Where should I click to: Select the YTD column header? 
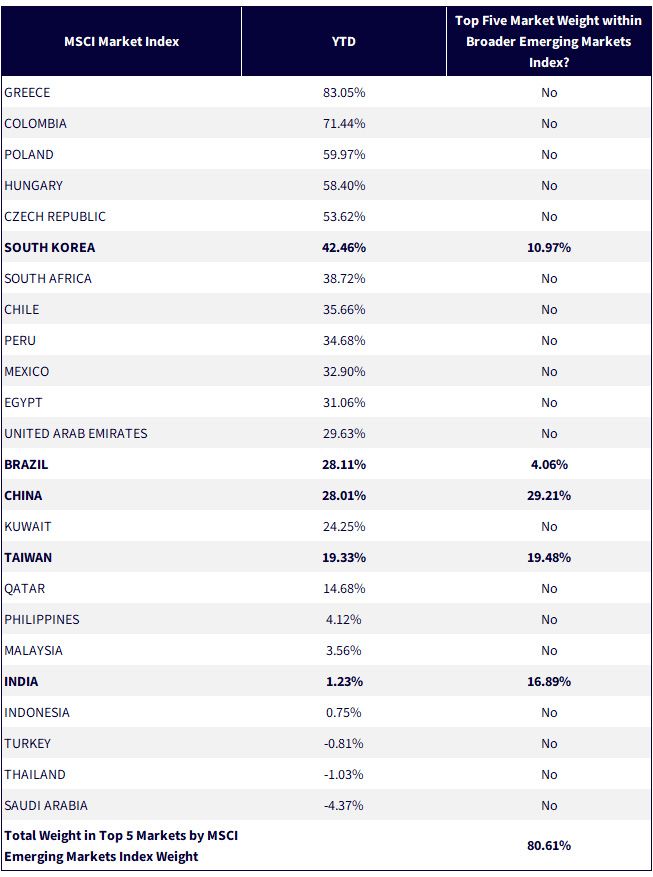coord(343,41)
